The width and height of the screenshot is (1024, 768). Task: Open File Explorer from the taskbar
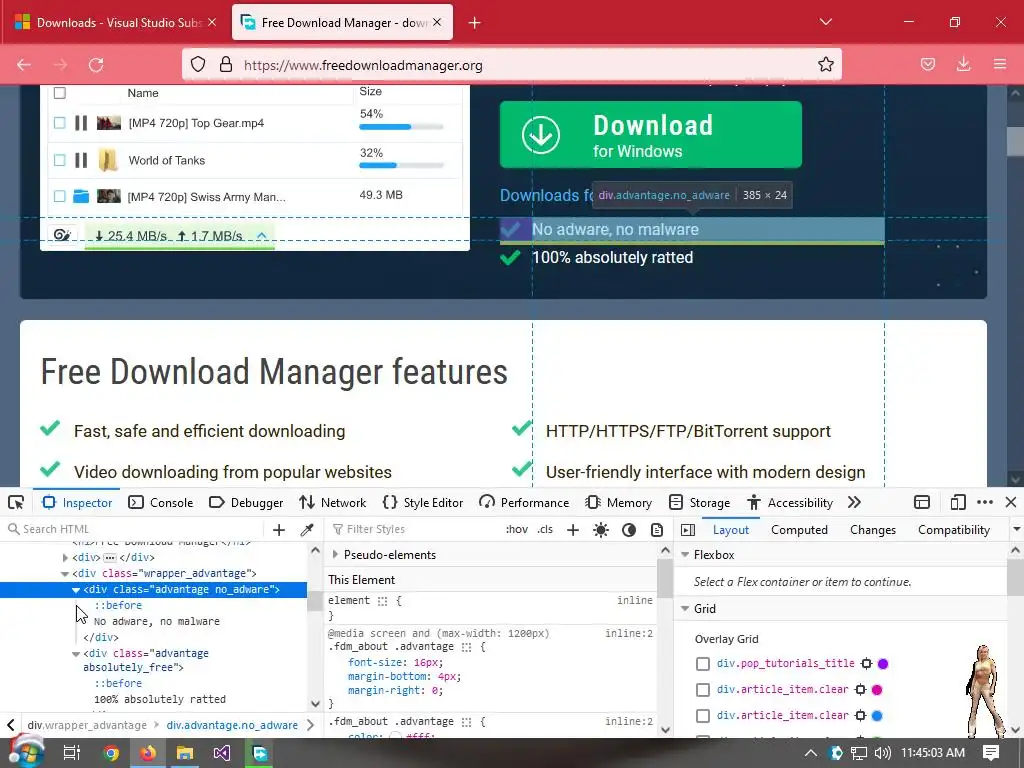click(185, 753)
